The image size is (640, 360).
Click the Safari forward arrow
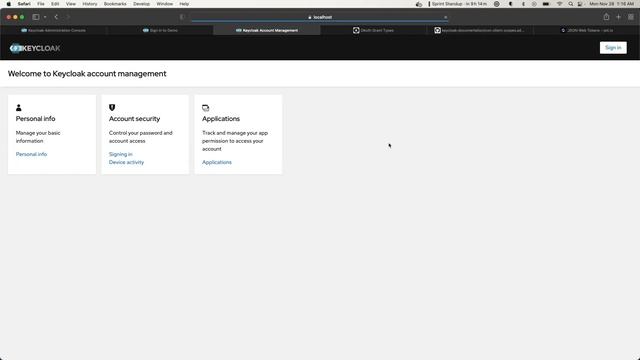[x=68, y=17]
